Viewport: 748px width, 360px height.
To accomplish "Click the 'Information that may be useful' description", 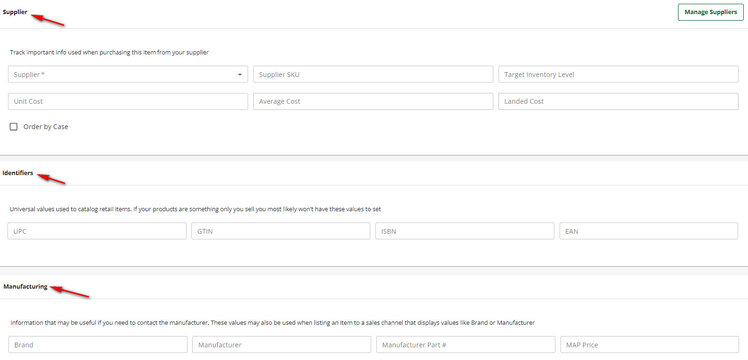I will [x=272, y=322].
